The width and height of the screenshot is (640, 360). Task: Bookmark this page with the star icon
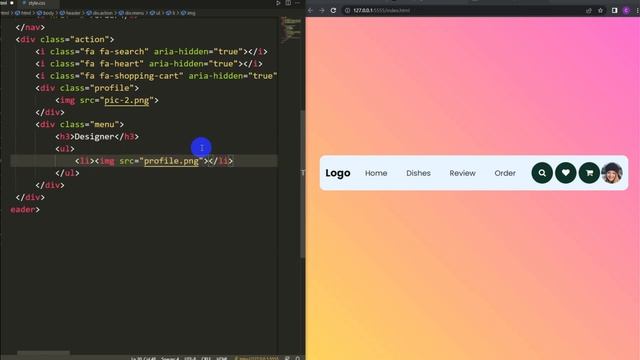[600, 11]
